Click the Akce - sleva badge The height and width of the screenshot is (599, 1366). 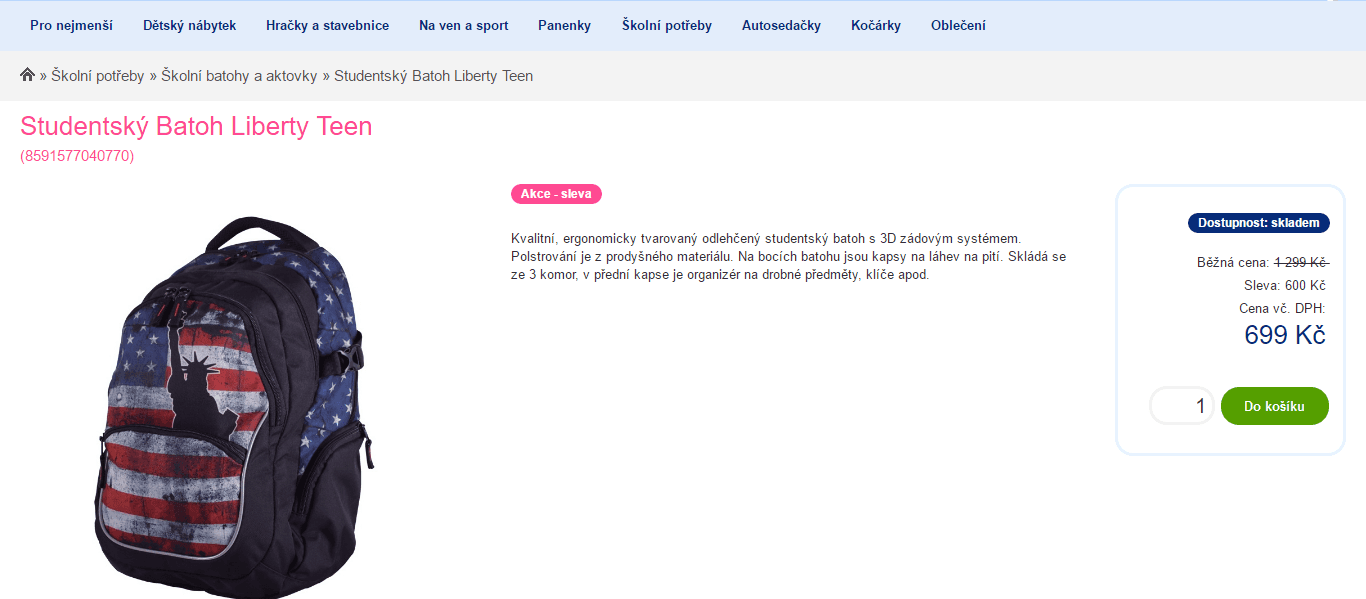point(556,194)
